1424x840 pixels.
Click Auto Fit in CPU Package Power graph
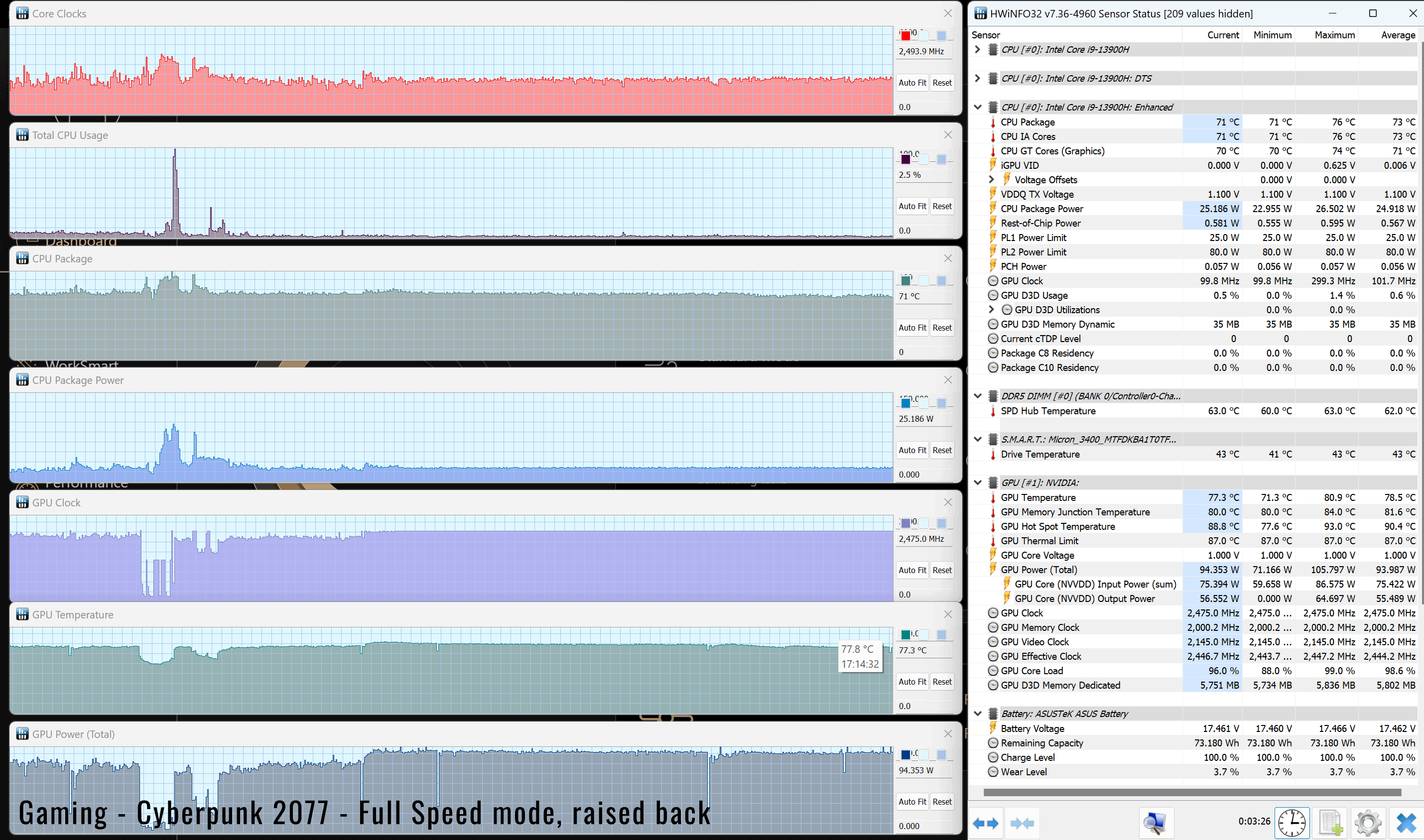(912, 450)
